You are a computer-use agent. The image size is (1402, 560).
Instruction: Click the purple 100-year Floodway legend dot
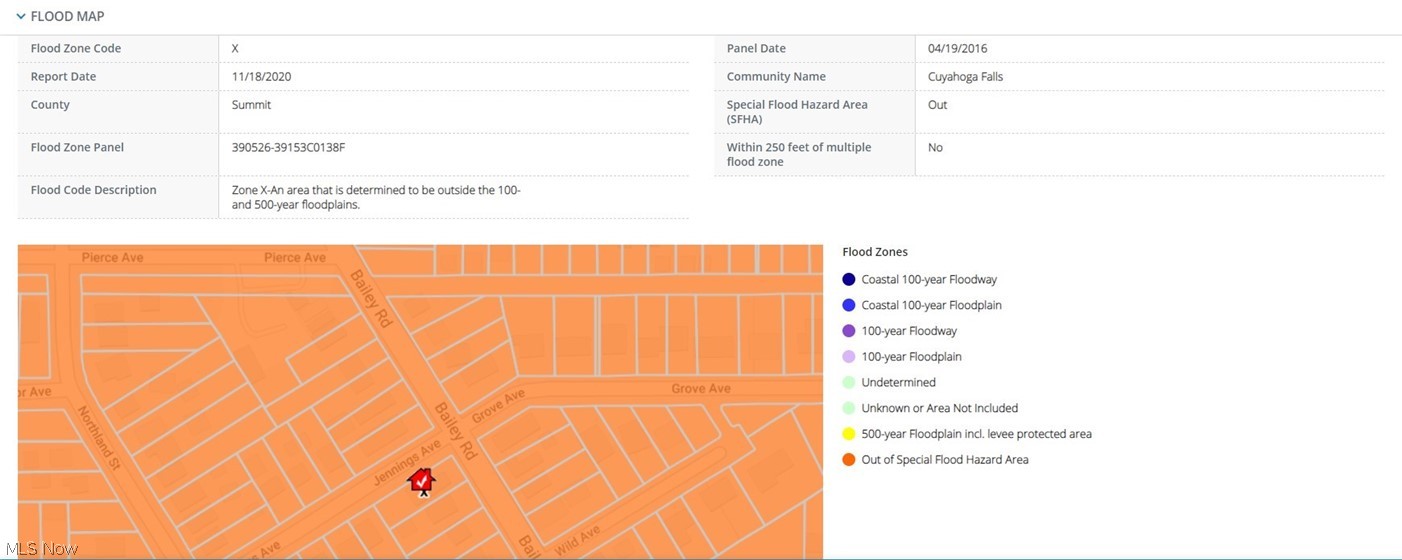click(x=849, y=331)
